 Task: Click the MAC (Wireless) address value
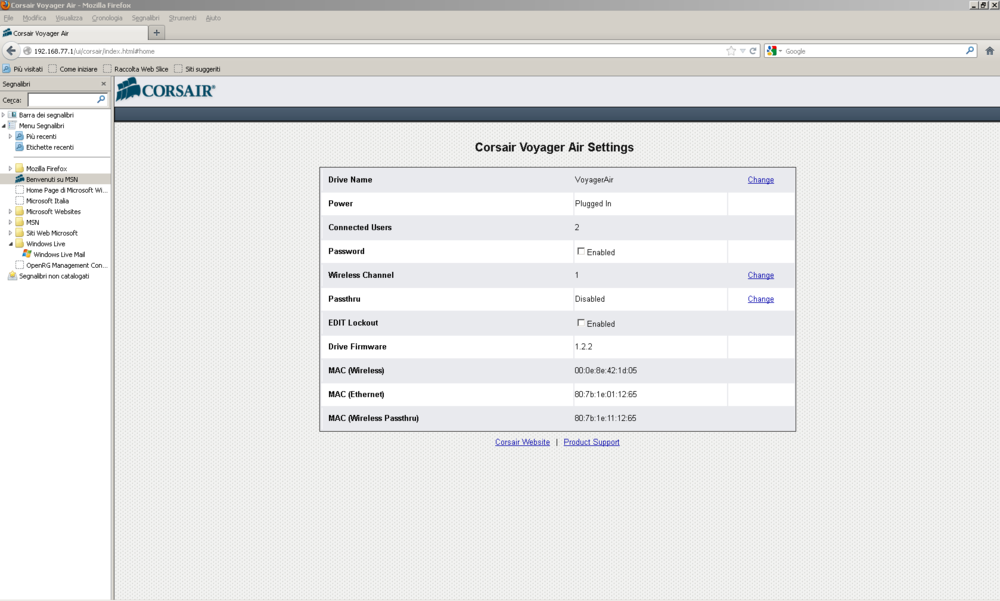pos(605,371)
